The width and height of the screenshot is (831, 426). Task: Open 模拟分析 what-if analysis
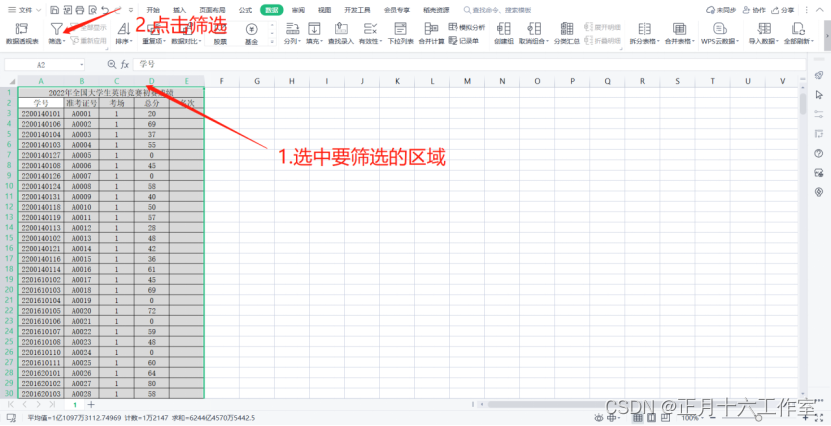[467, 27]
